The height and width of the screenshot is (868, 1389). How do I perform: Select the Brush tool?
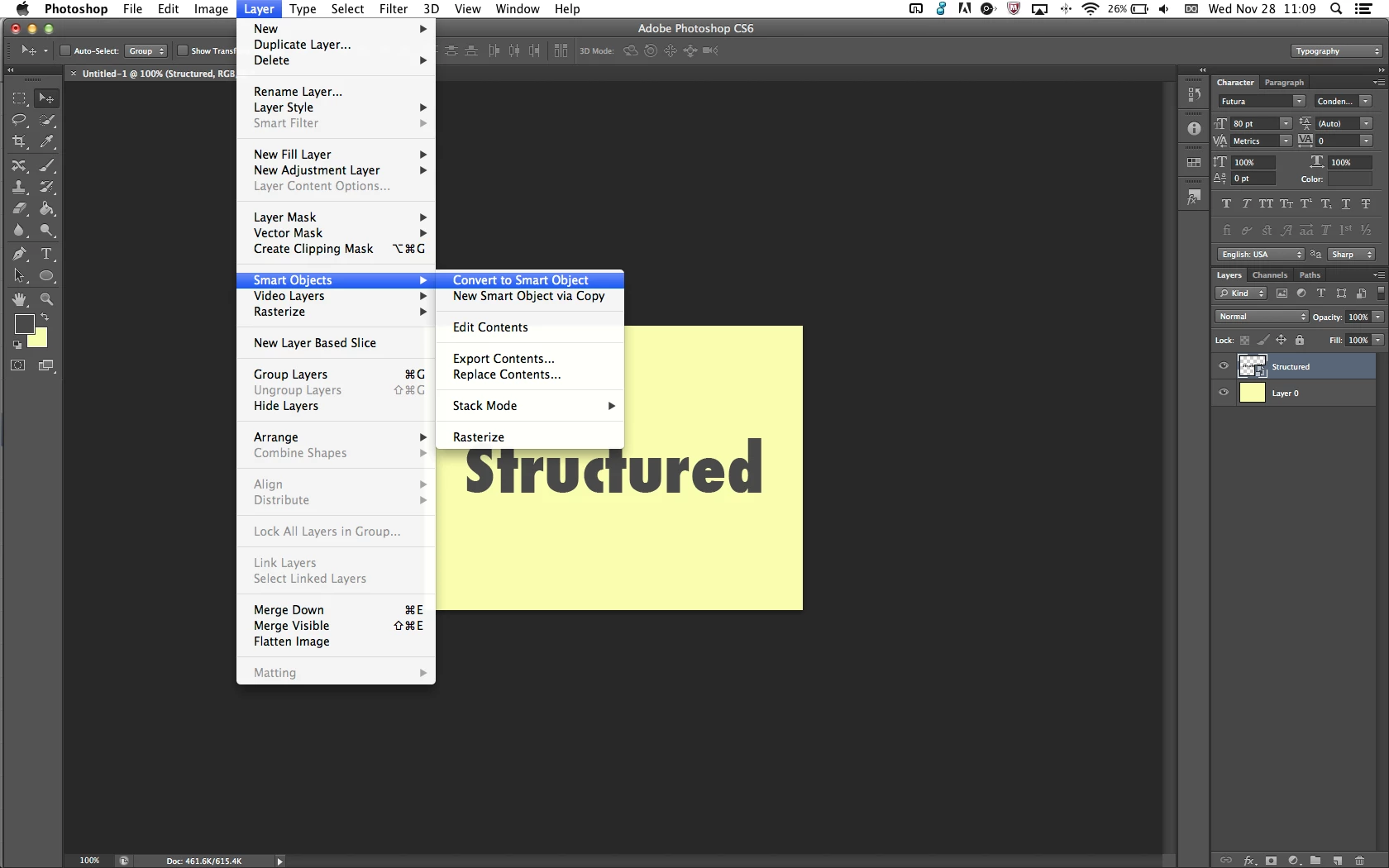tap(47, 165)
